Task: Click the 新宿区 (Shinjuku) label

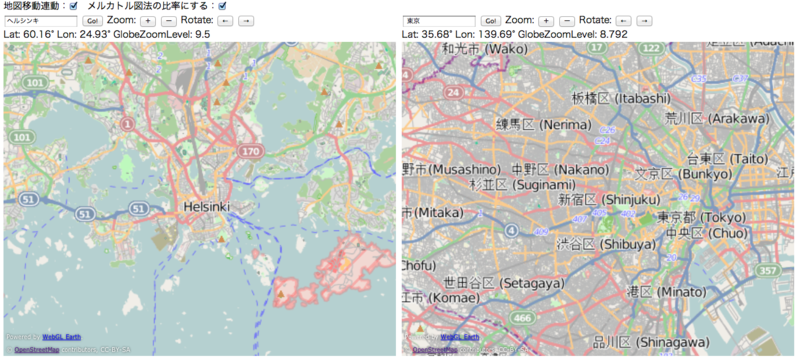Action: tap(609, 199)
